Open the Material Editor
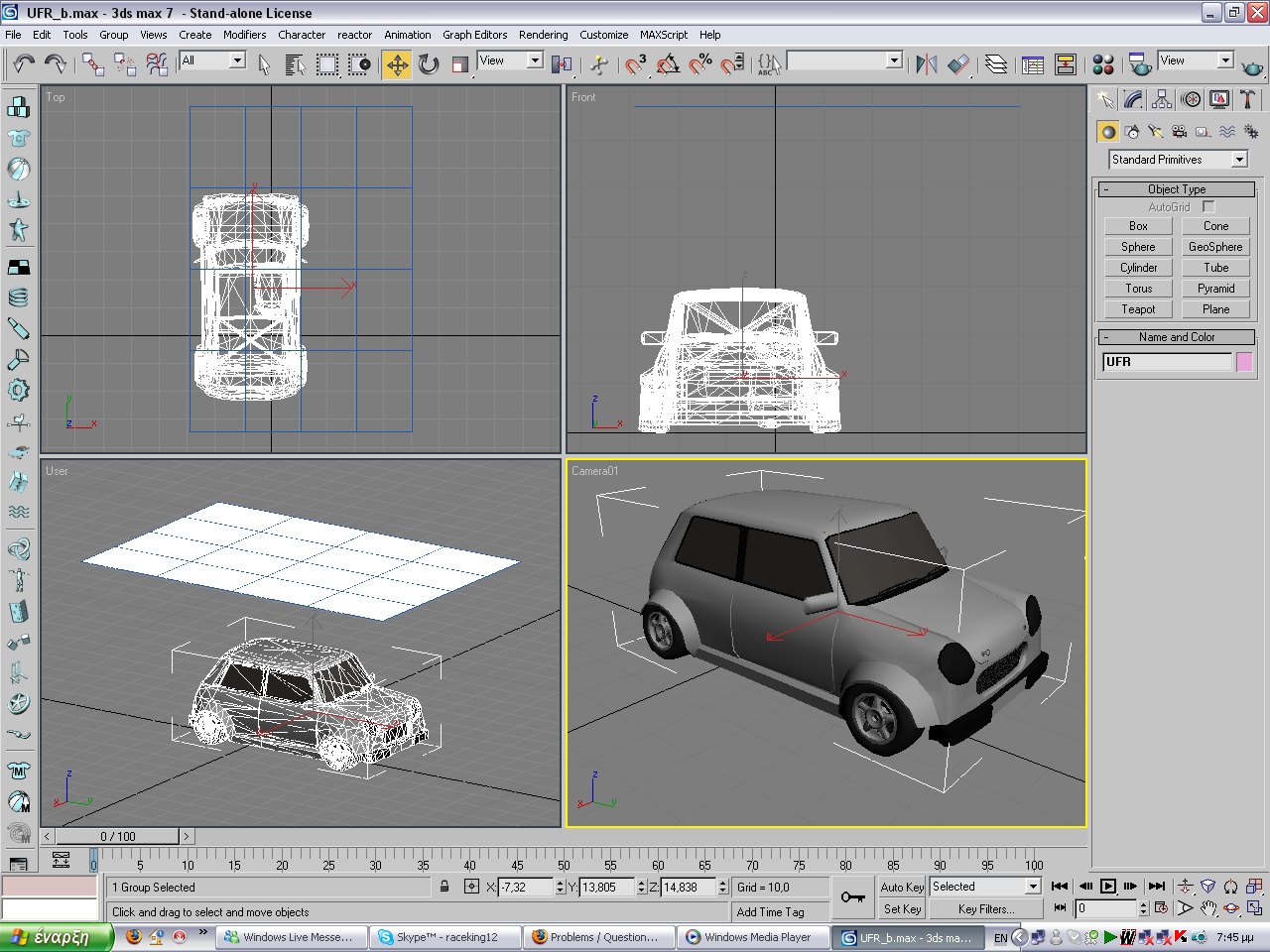Screen dimensions: 1270x952 click(1102, 64)
